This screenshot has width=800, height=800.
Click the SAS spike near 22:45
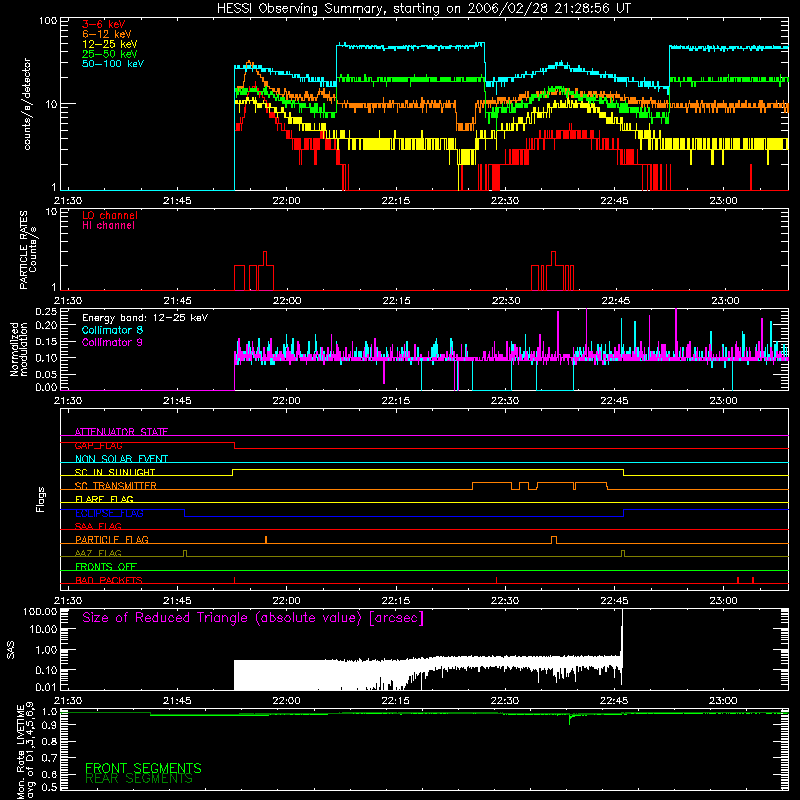[622, 645]
